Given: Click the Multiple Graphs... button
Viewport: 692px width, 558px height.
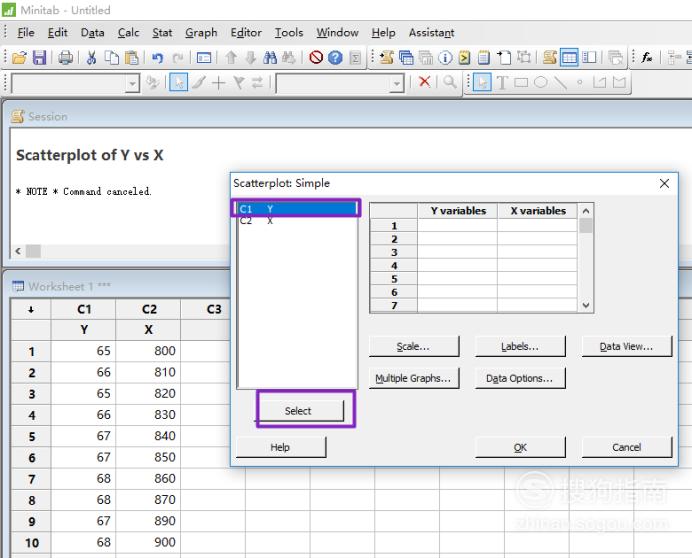Looking at the screenshot, I should point(414,378).
